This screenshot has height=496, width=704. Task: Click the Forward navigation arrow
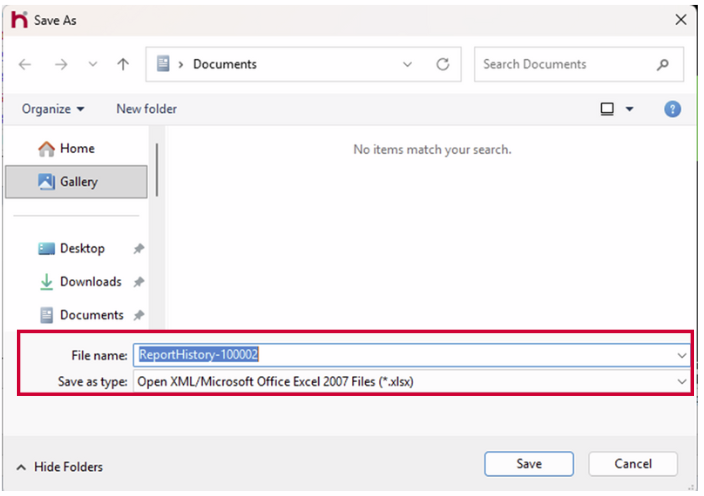[60, 64]
